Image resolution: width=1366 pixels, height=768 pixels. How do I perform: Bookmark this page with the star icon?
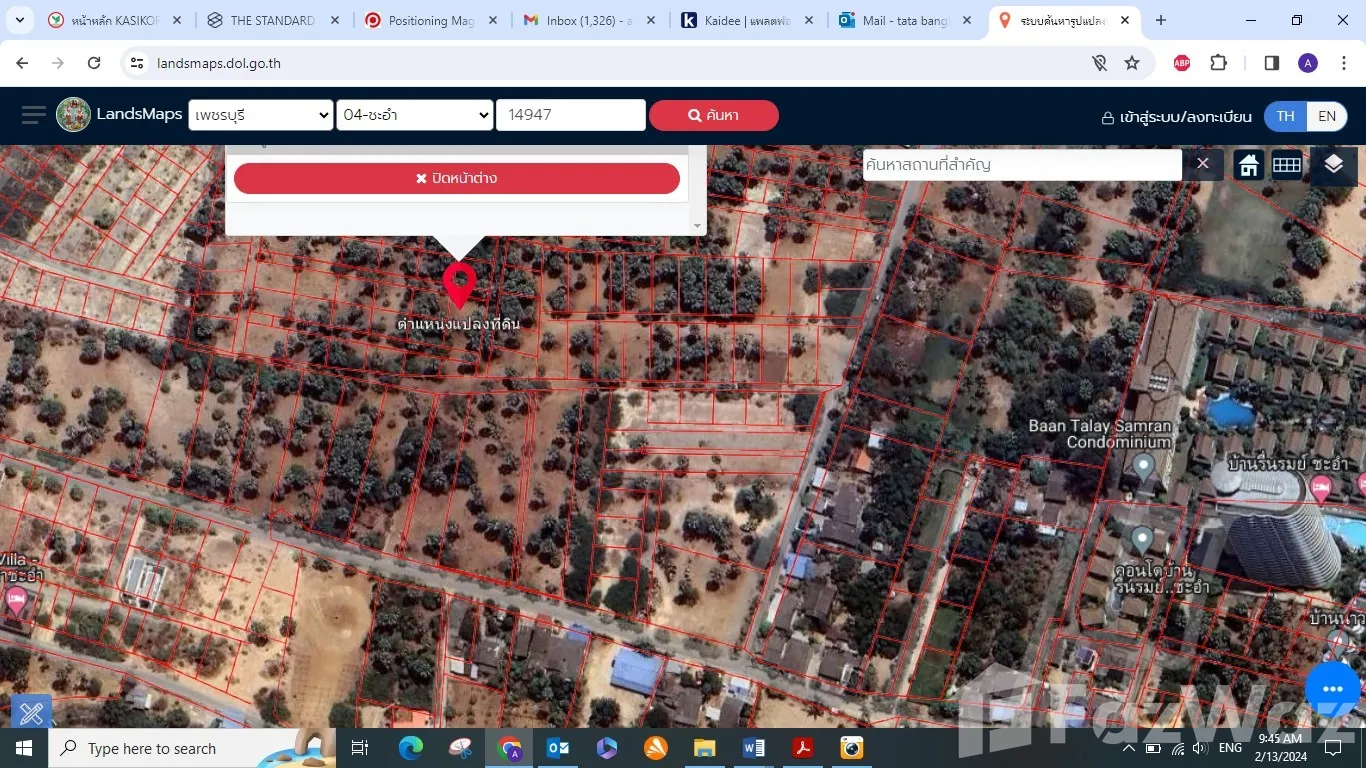coord(1132,63)
